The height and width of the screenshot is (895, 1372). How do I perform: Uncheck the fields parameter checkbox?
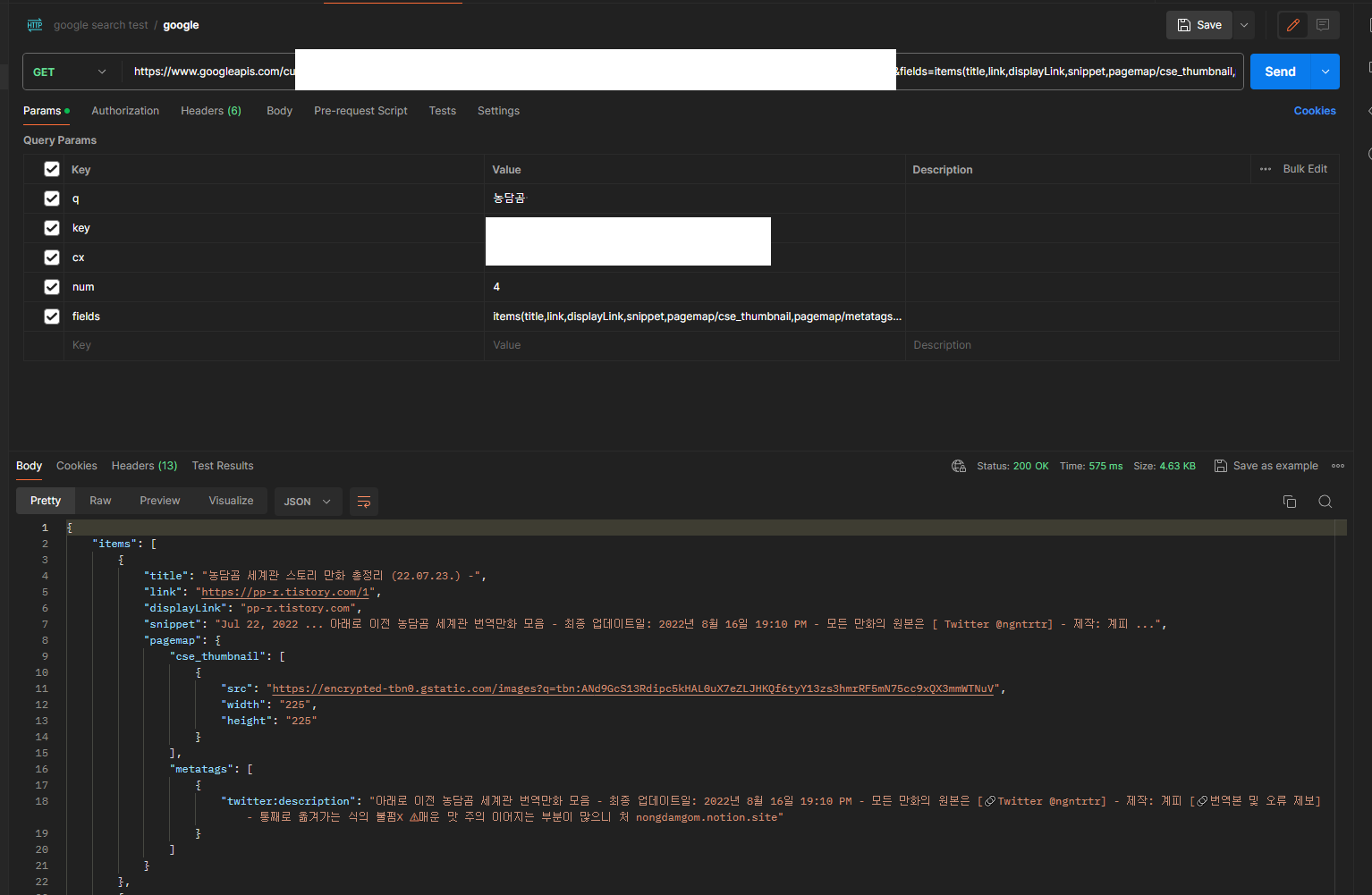(x=52, y=317)
